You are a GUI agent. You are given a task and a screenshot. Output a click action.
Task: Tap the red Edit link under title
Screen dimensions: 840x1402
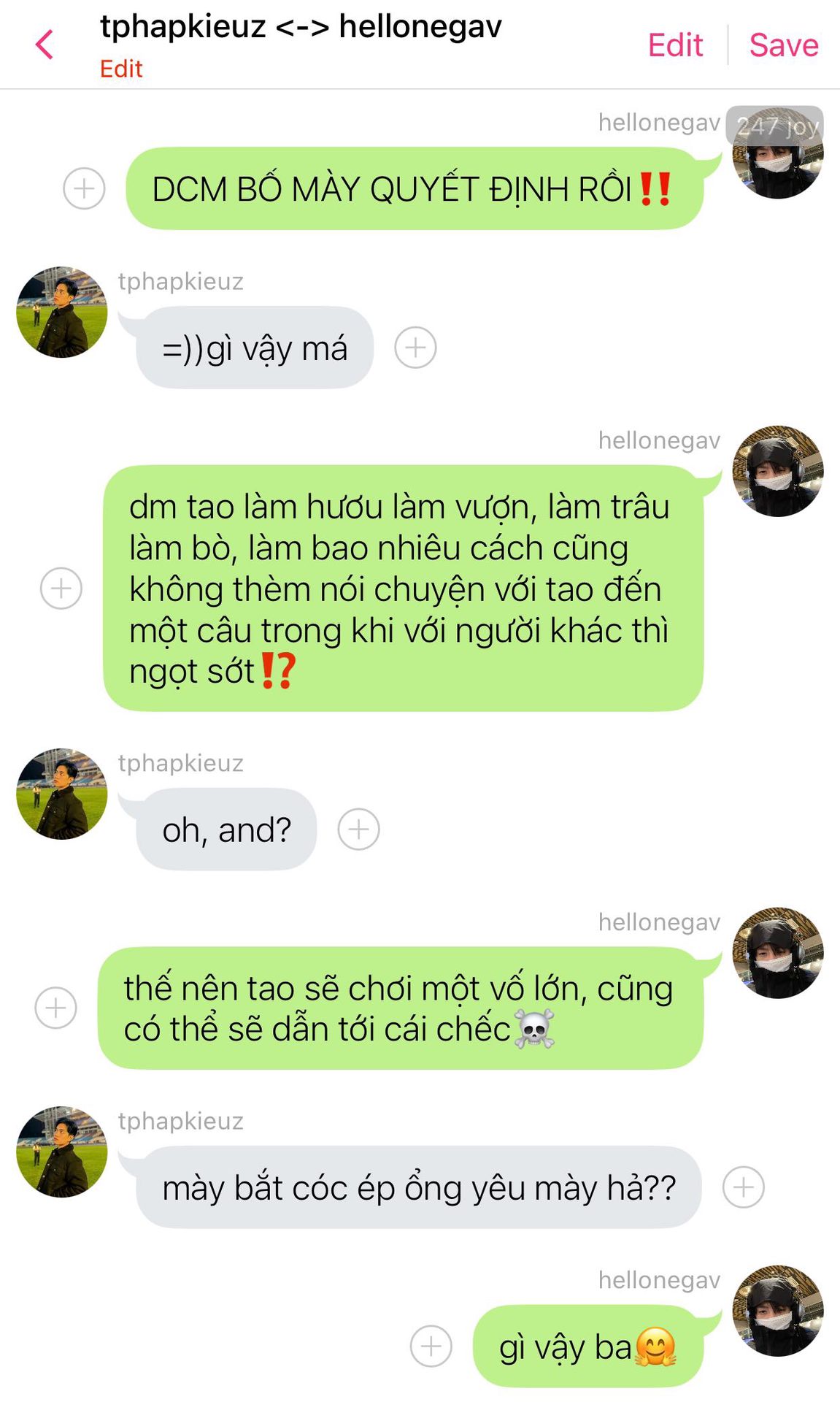[121, 69]
